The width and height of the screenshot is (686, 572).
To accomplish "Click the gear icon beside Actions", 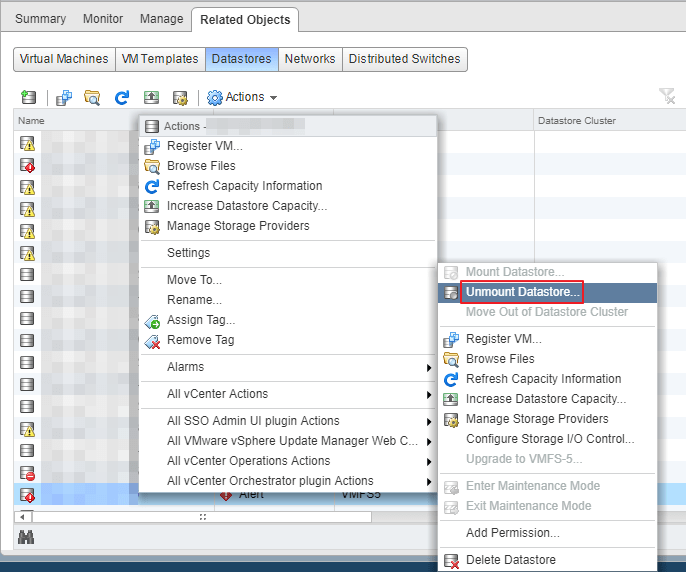I will (214, 98).
